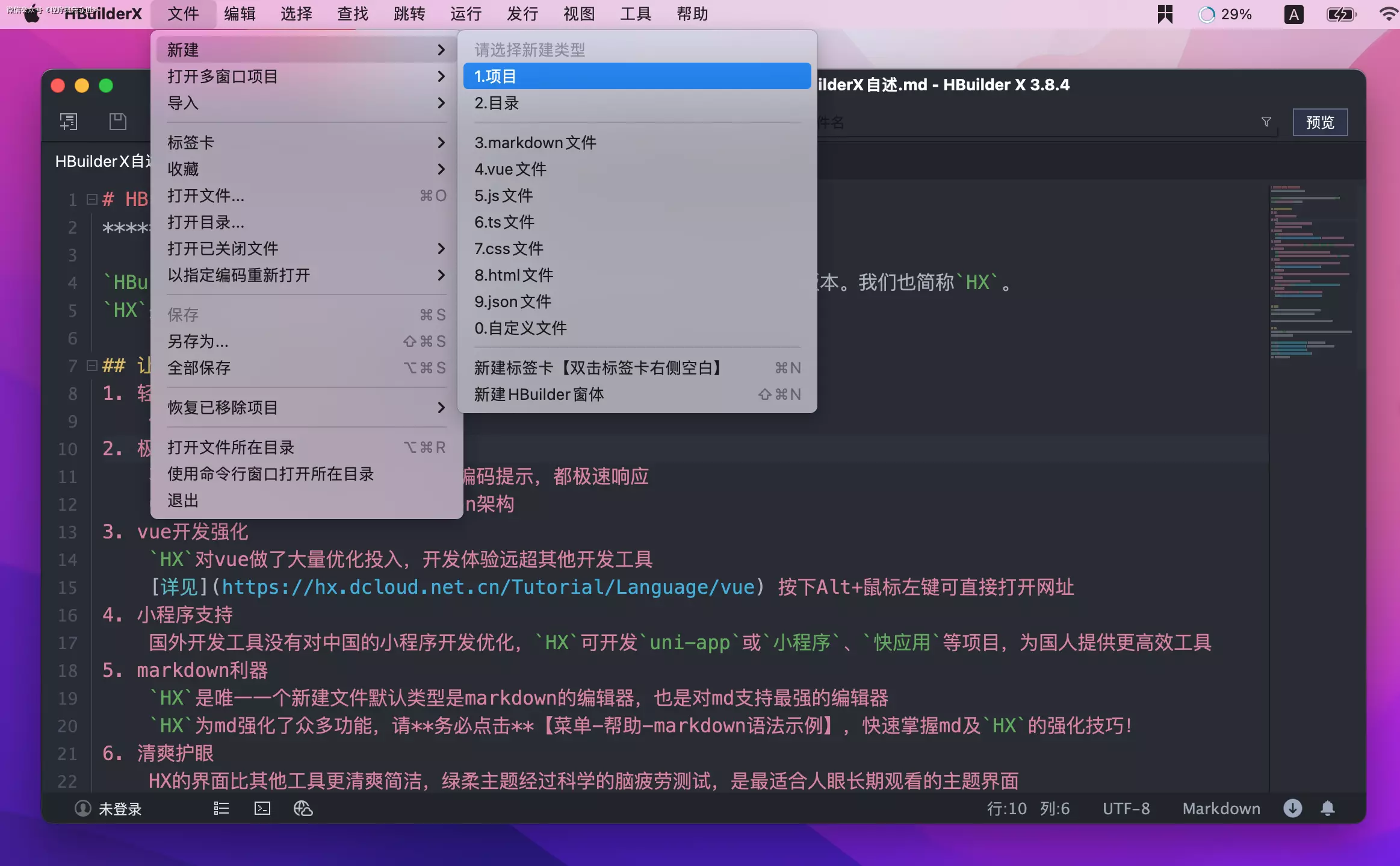This screenshot has height=866, width=1400.
Task: Click the filter funnel icon beside 预览
Action: point(1266,122)
